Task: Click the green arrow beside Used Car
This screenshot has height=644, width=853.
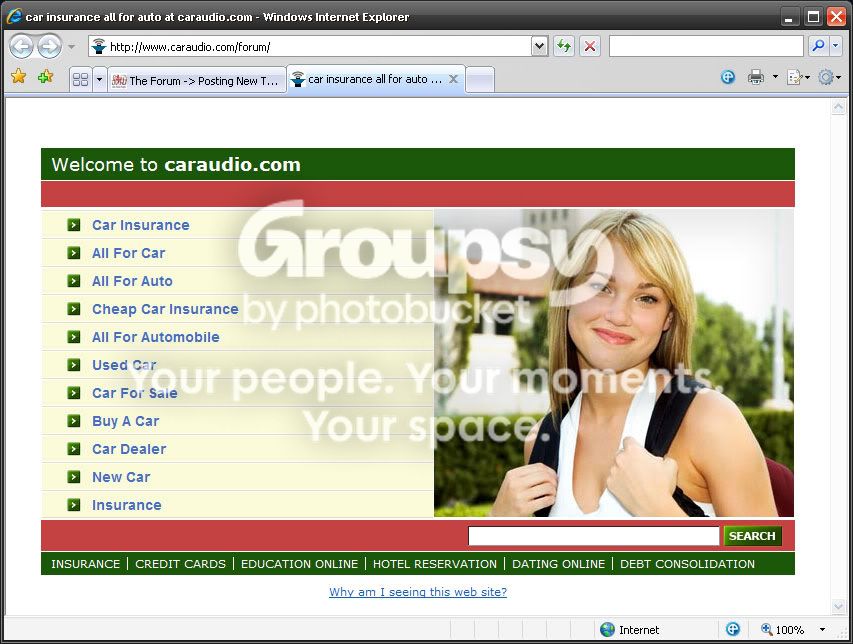Action: point(73,365)
